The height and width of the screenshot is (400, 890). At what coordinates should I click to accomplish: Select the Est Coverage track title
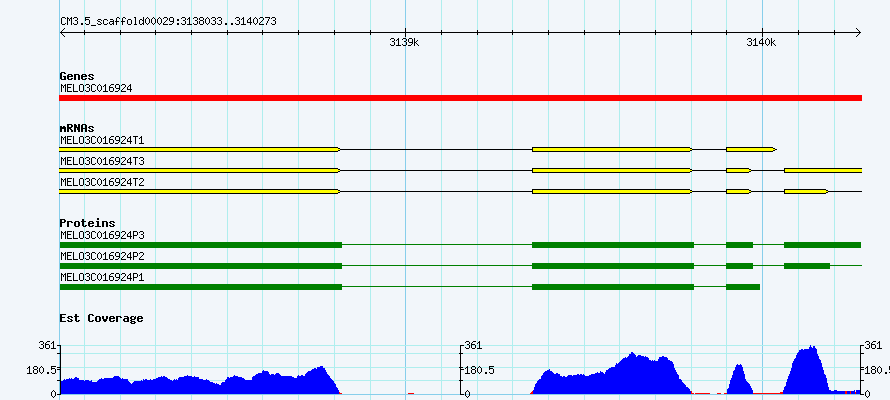click(x=101, y=318)
